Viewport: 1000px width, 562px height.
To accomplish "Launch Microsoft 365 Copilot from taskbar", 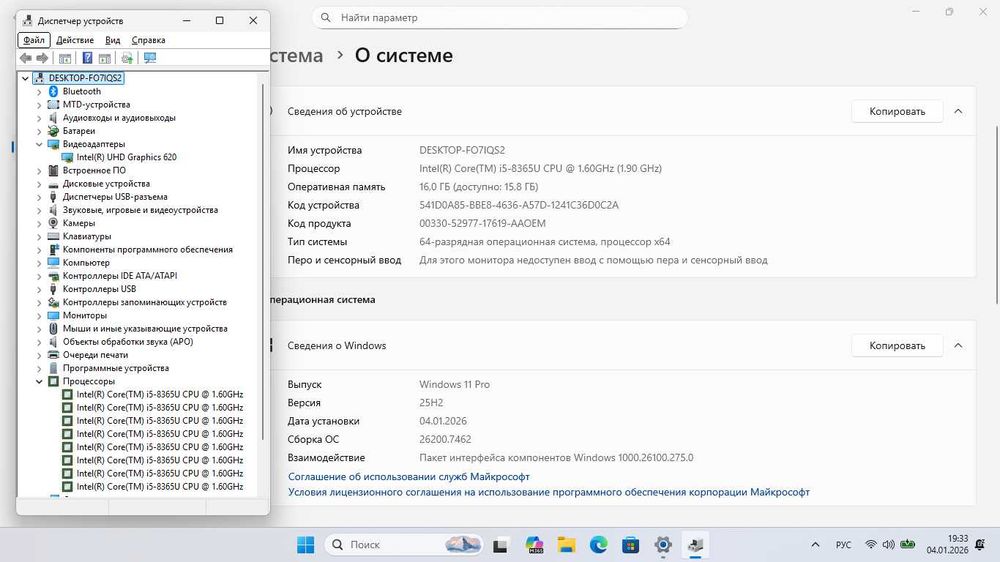I will [534, 545].
